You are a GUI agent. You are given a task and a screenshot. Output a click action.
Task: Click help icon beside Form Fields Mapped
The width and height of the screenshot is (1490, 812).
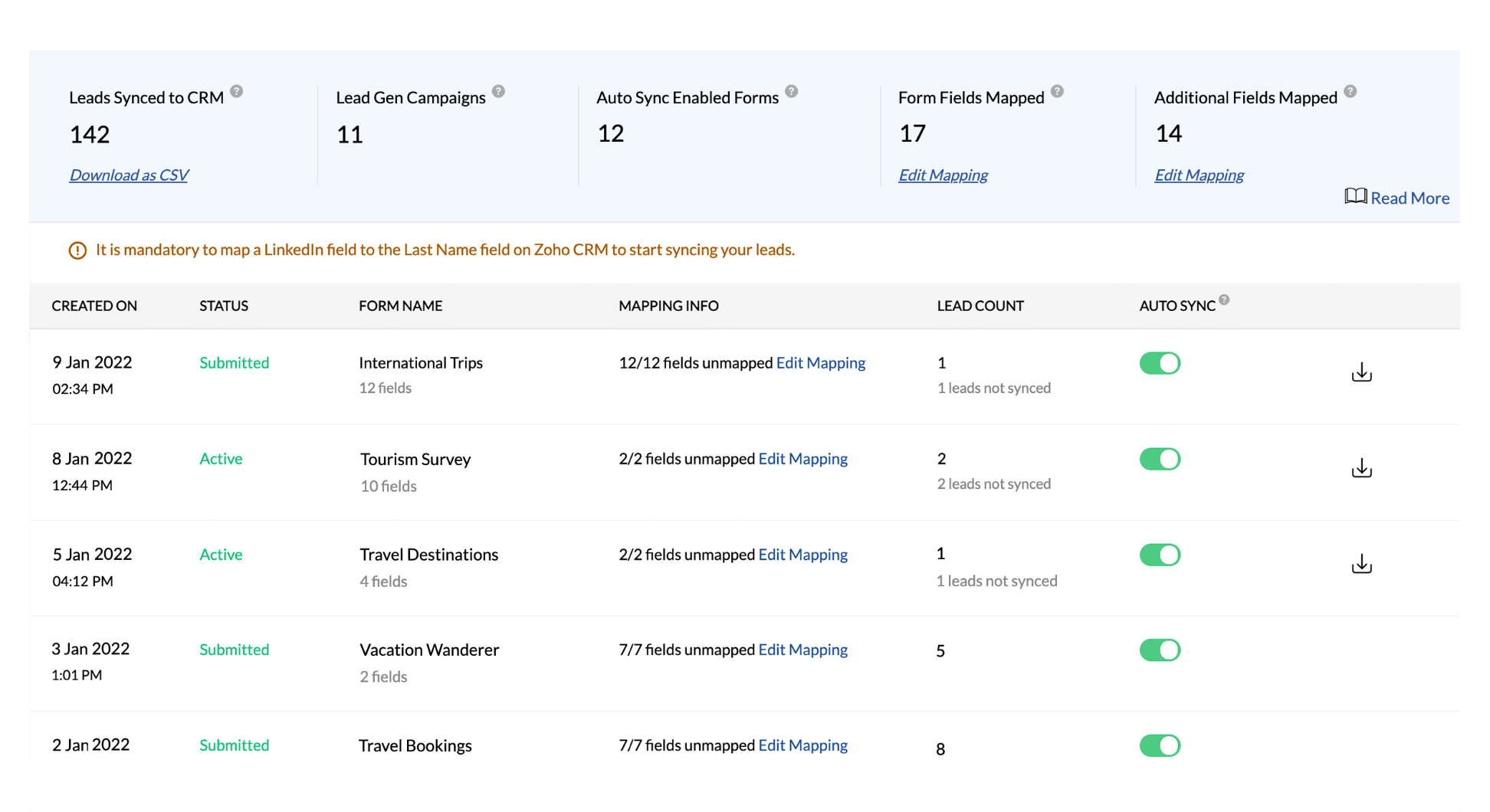pyautogui.click(x=1058, y=91)
